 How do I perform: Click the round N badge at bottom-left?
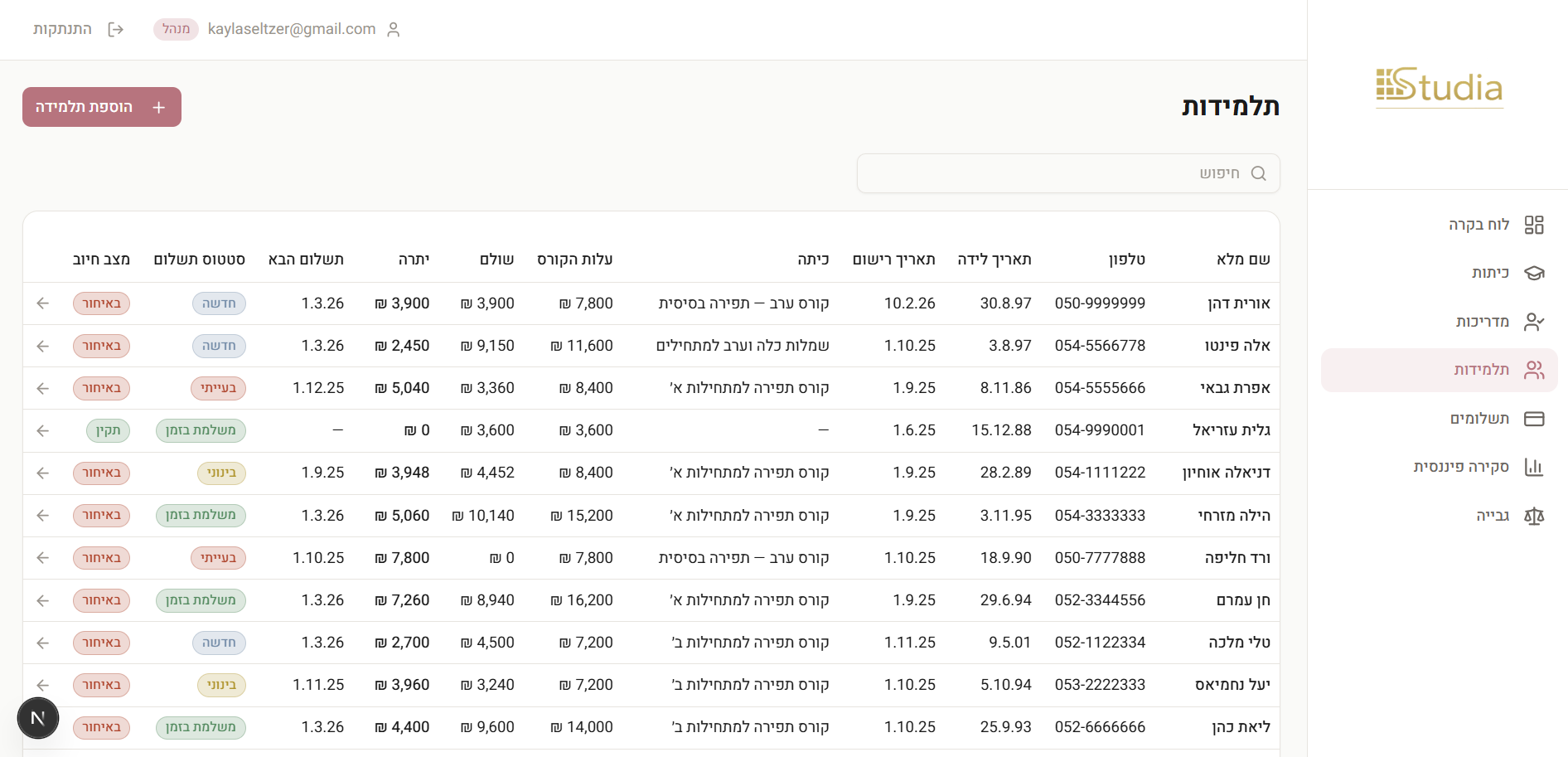pyautogui.click(x=38, y=718)
